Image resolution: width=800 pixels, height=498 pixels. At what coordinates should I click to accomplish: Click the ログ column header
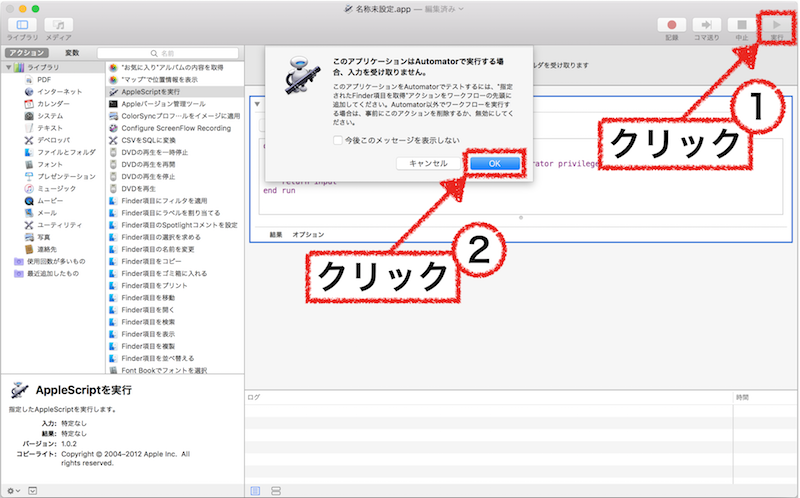click(x=254, y=397)
